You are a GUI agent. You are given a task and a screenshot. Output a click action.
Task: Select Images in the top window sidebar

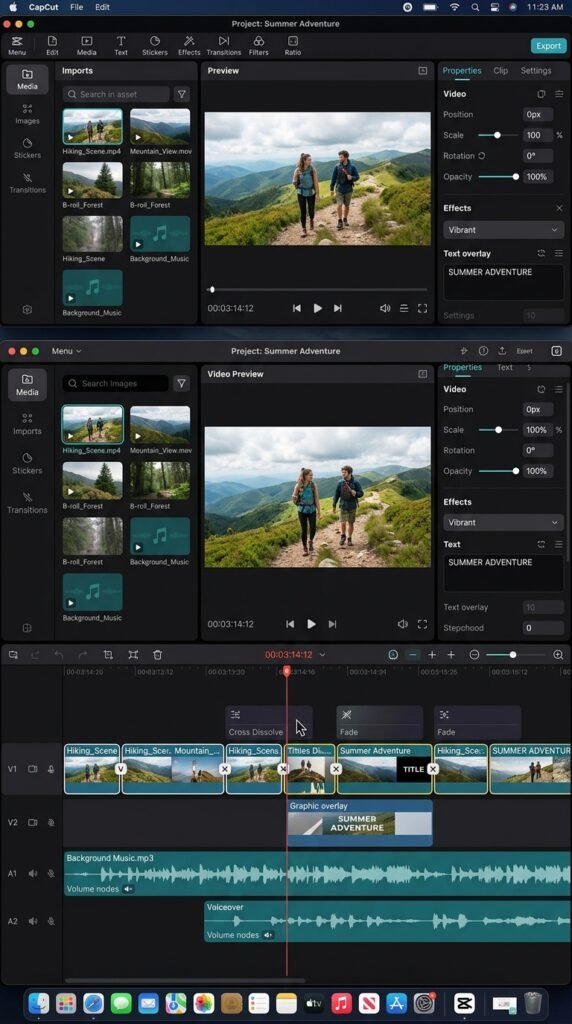pos(27,114)
